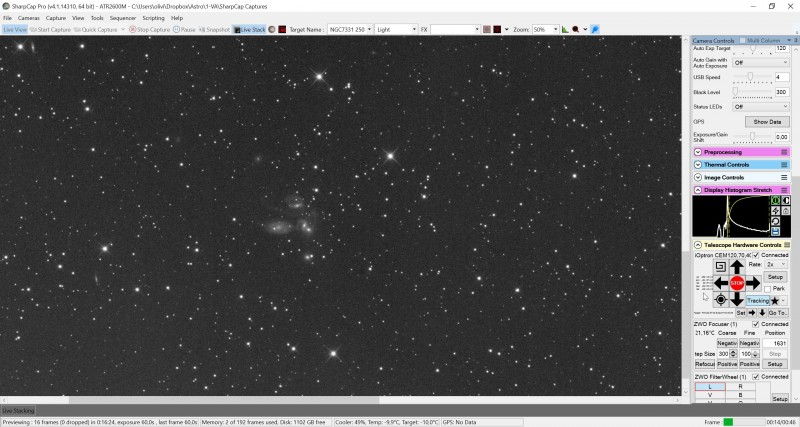
Task: Start the spiral search pattern icon
Action: pos(720,266)
